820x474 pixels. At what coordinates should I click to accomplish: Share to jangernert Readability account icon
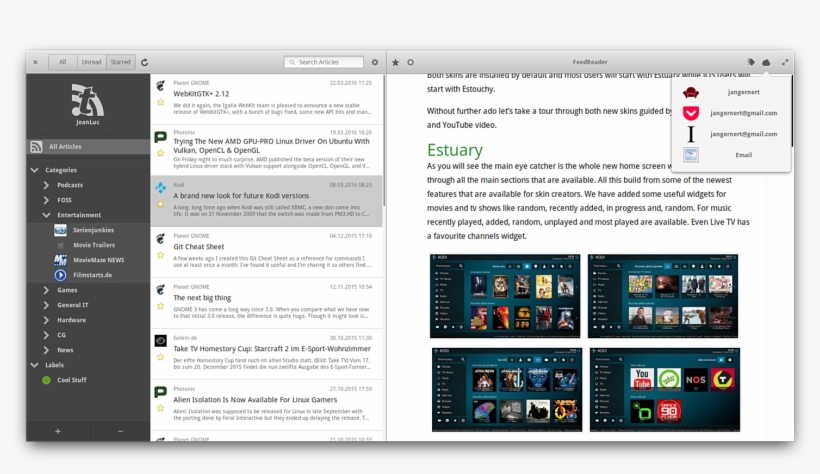coord(691,93)
